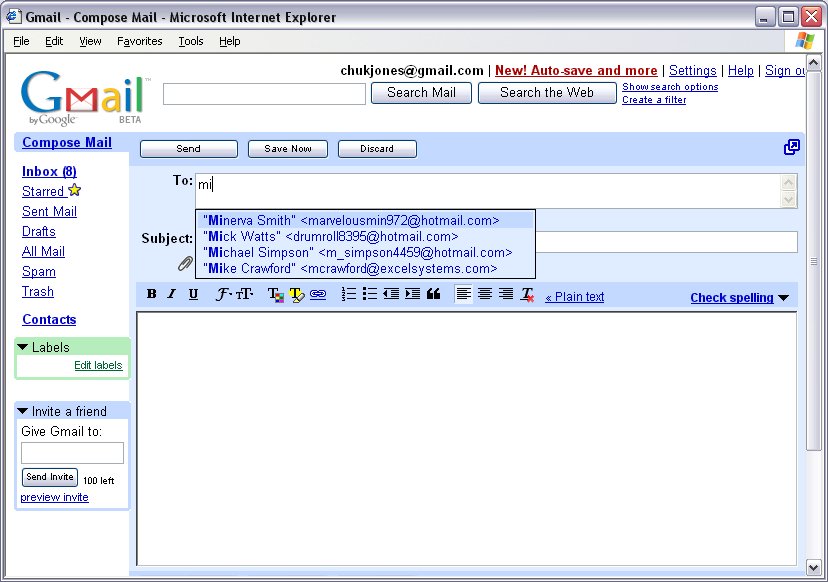Toggle underline formatting

193,294
